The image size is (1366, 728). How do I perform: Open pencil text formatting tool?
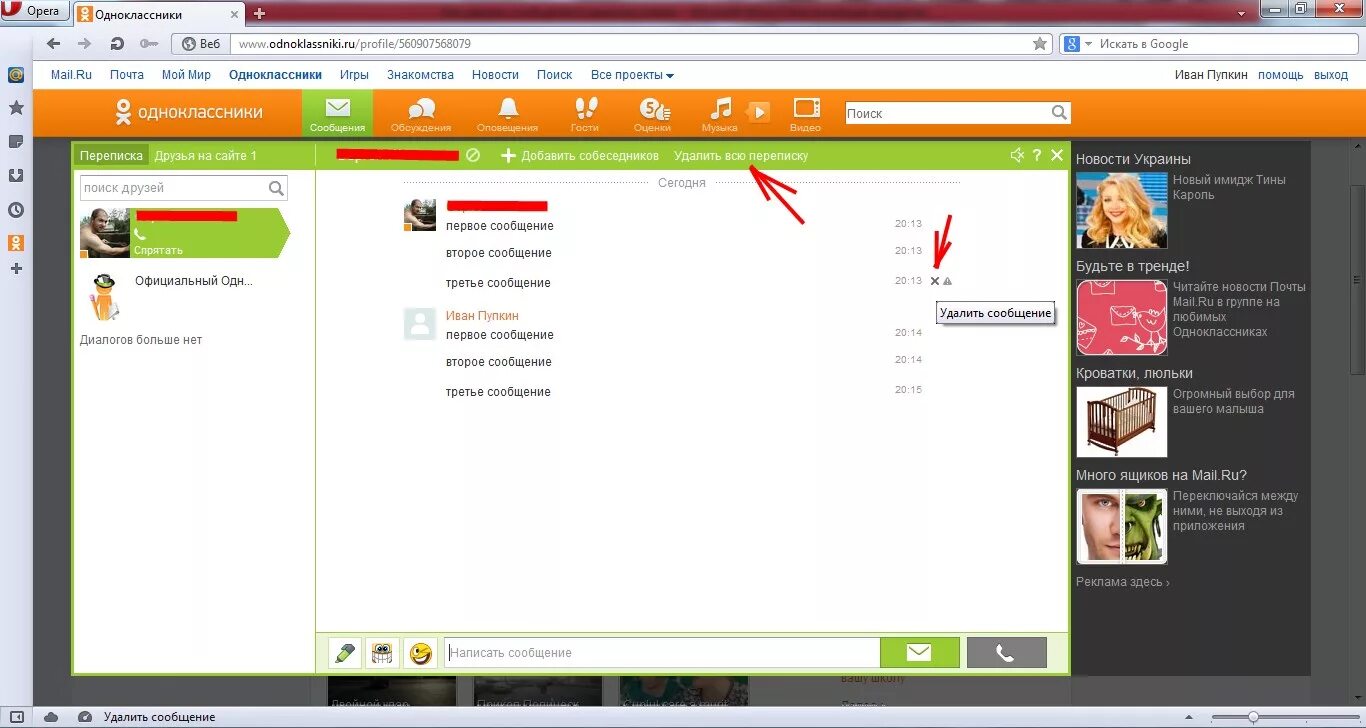point(344,653)
